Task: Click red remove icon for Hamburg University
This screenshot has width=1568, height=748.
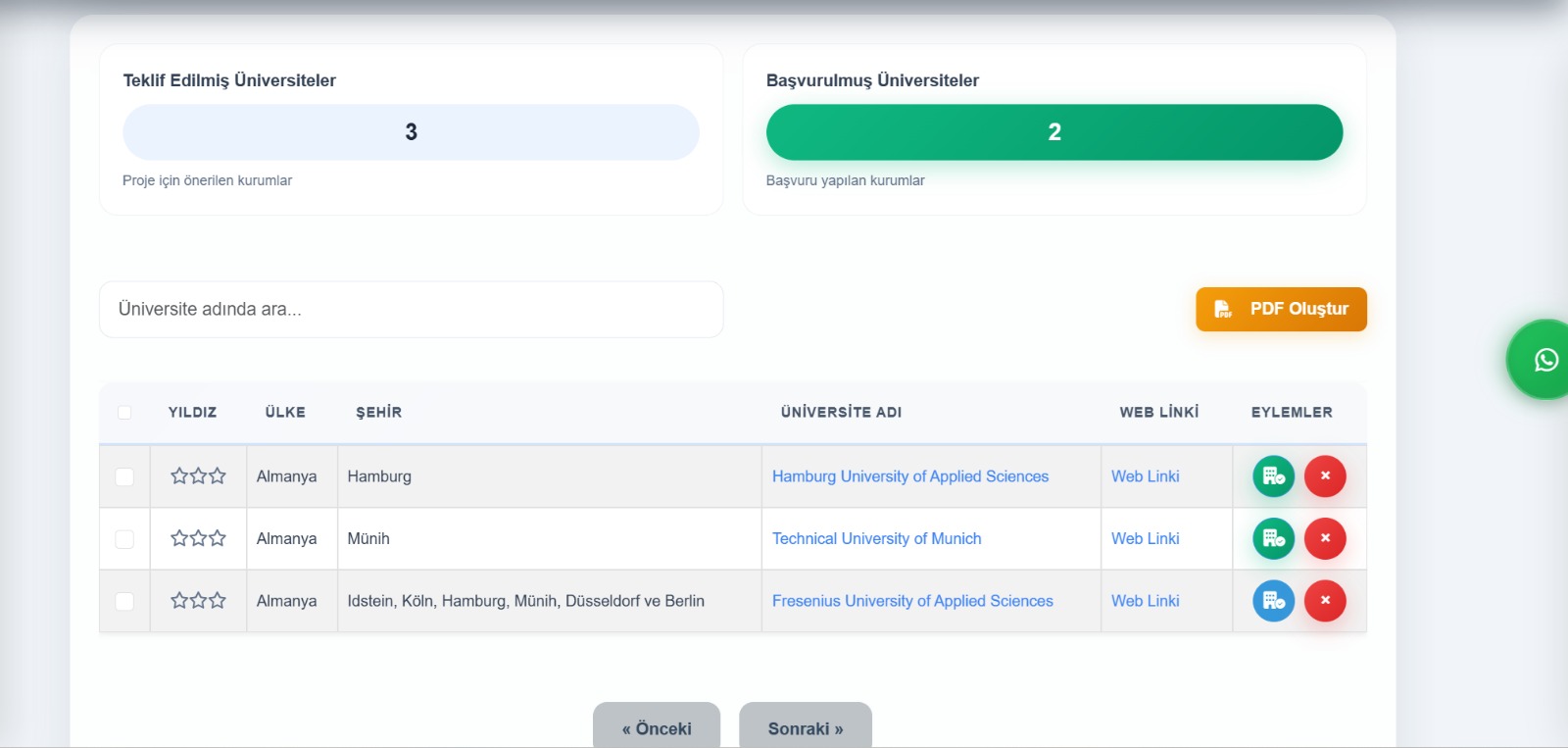Action: click(x=1325, y=476)
